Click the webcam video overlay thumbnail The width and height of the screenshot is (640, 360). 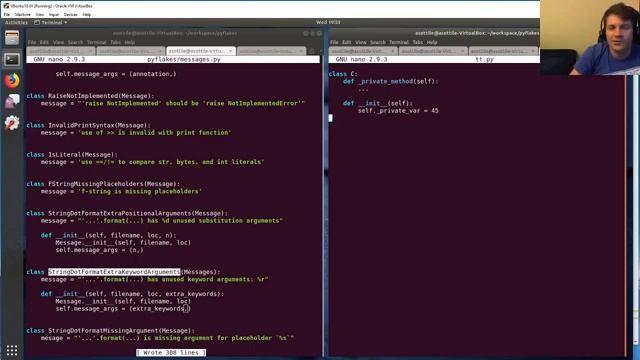coord(590,38)
